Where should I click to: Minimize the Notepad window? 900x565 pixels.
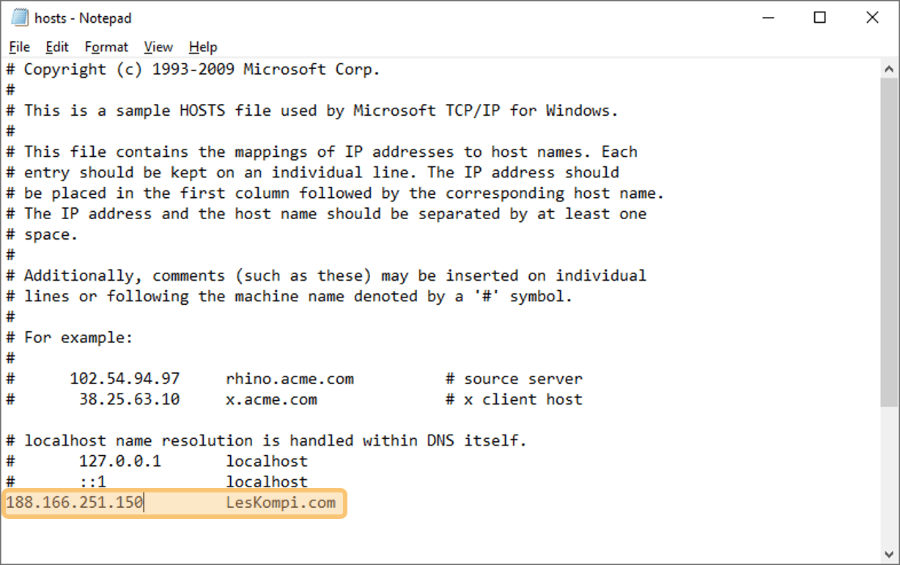point(768,18)
